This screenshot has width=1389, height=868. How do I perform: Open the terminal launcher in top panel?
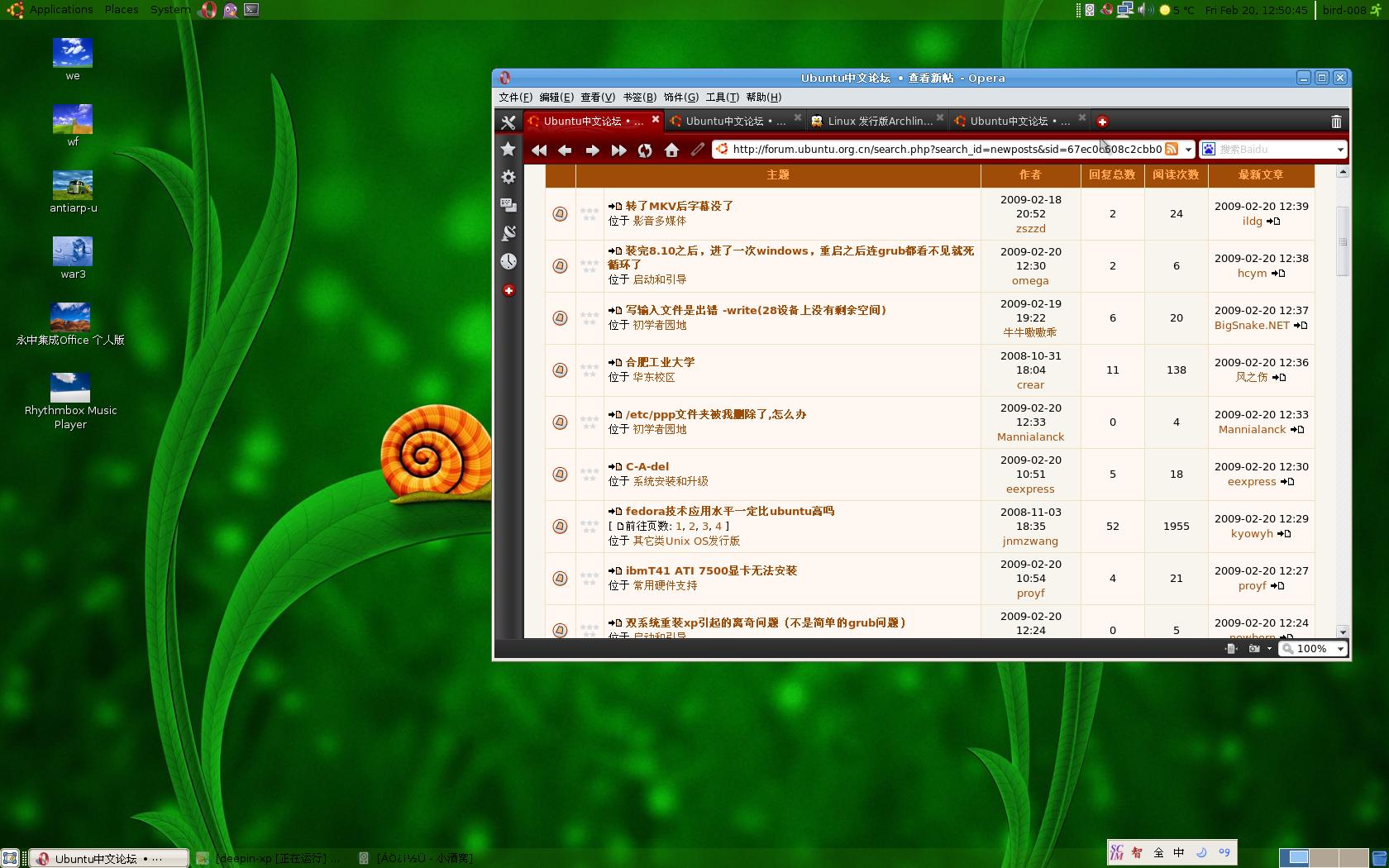[251, 10]
